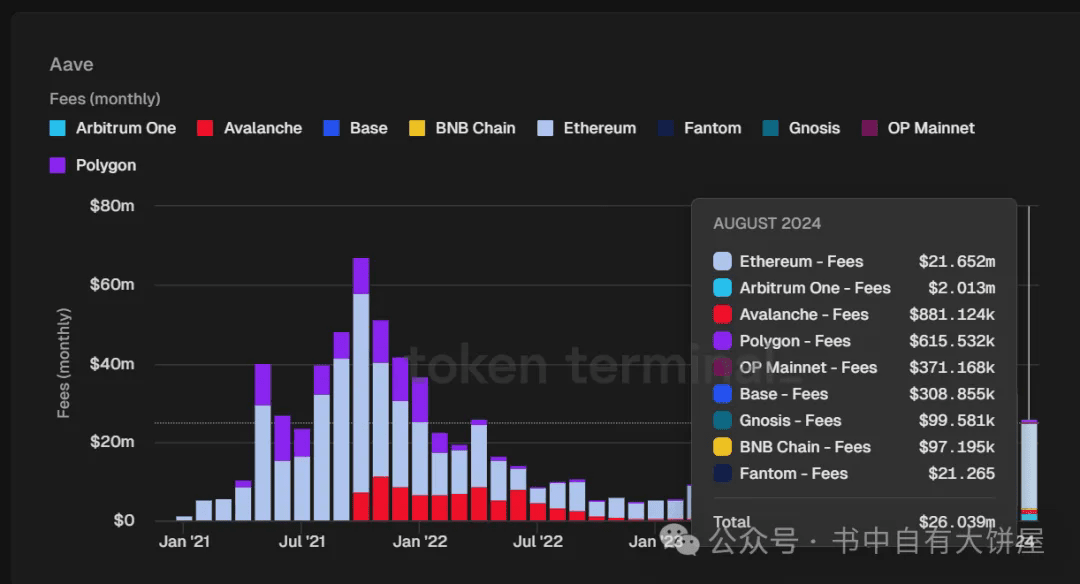The height and width of the screenshot is (584, 1080).
Task: Toggle the Arbitrum One legend entry
Action: [113, 128]
